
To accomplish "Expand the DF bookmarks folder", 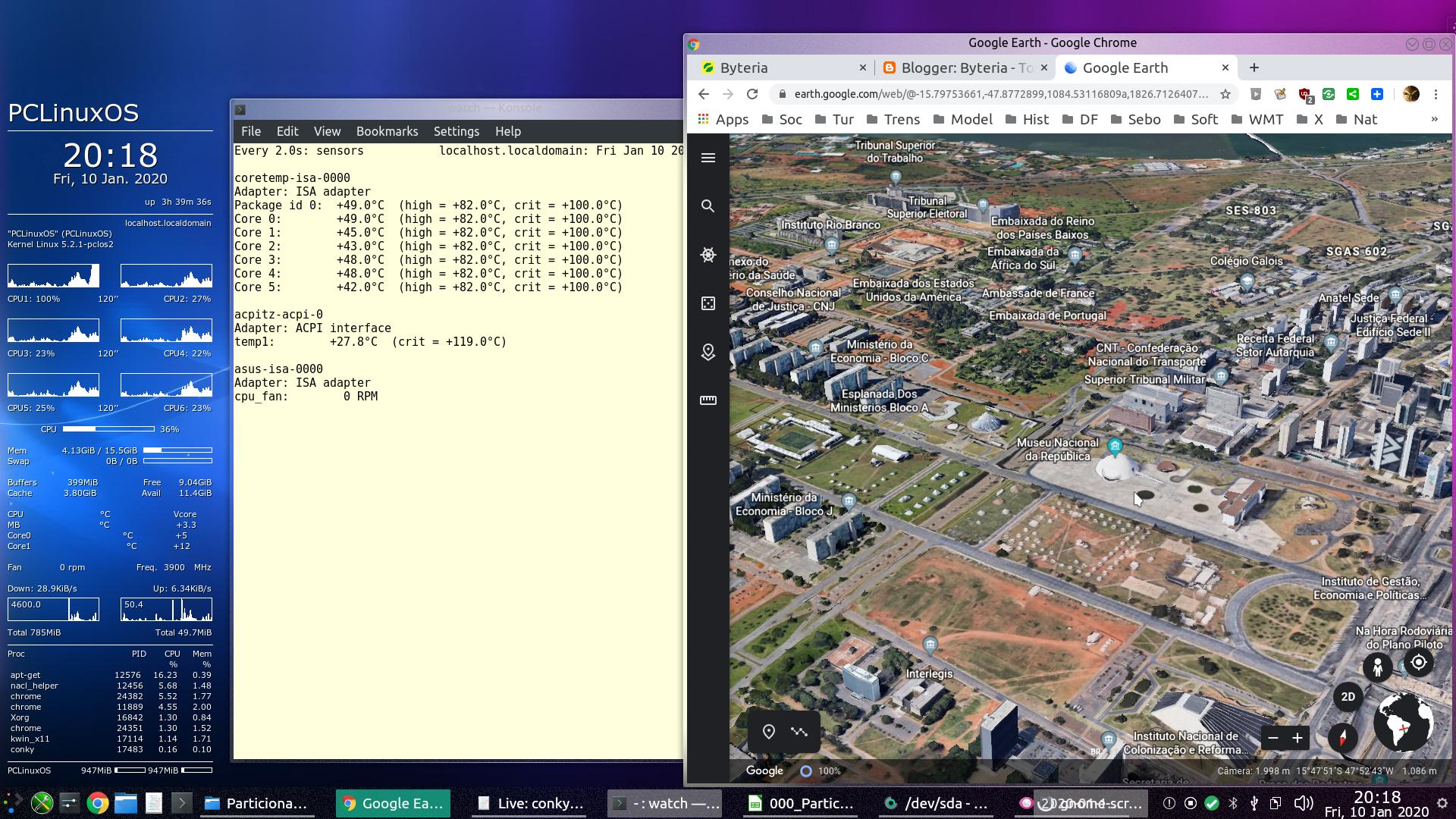I will tap(1081, 119).
